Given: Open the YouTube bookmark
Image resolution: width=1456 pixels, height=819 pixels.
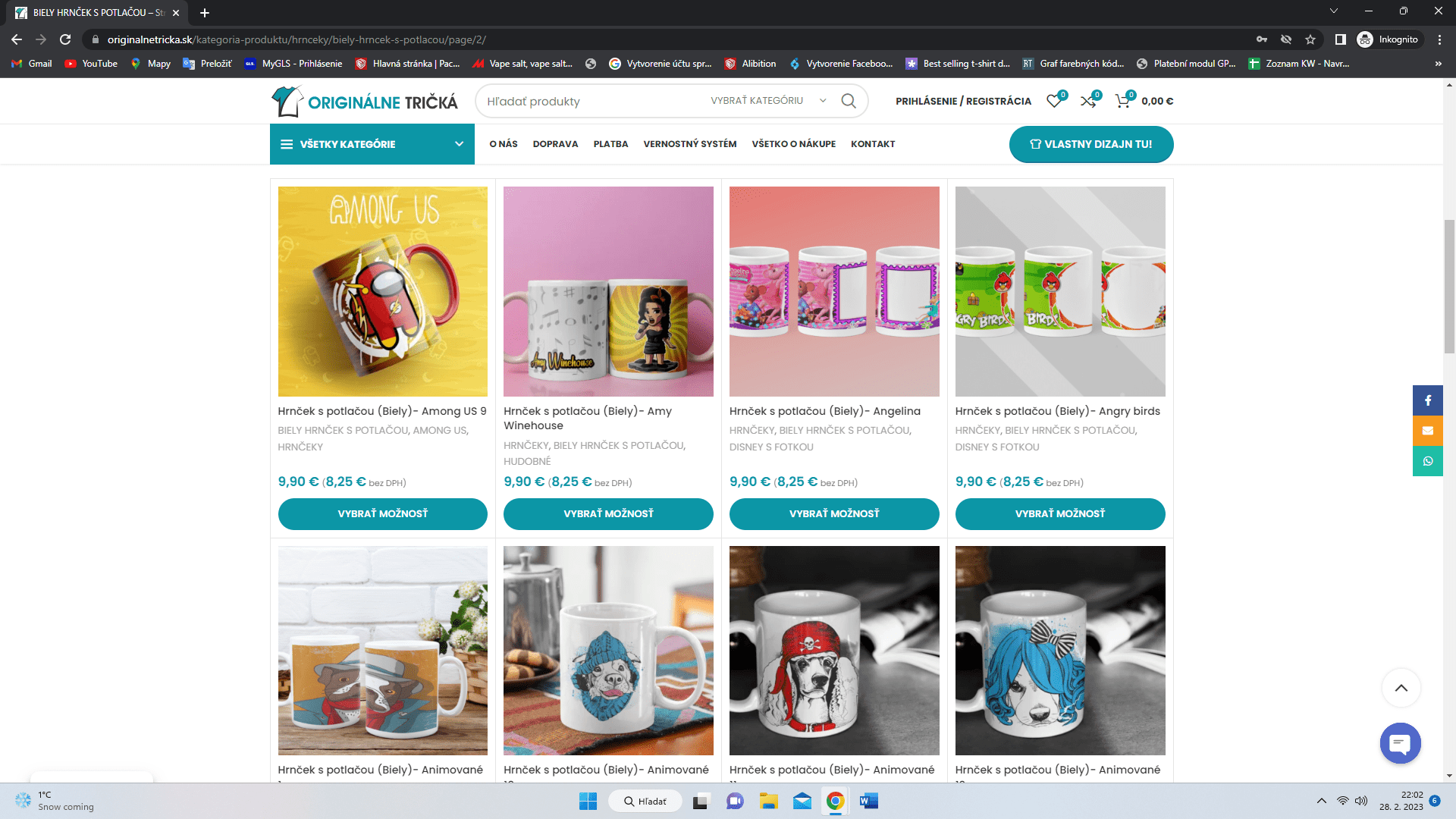Looking at the screenshot, I should click(x=91, y=64).
